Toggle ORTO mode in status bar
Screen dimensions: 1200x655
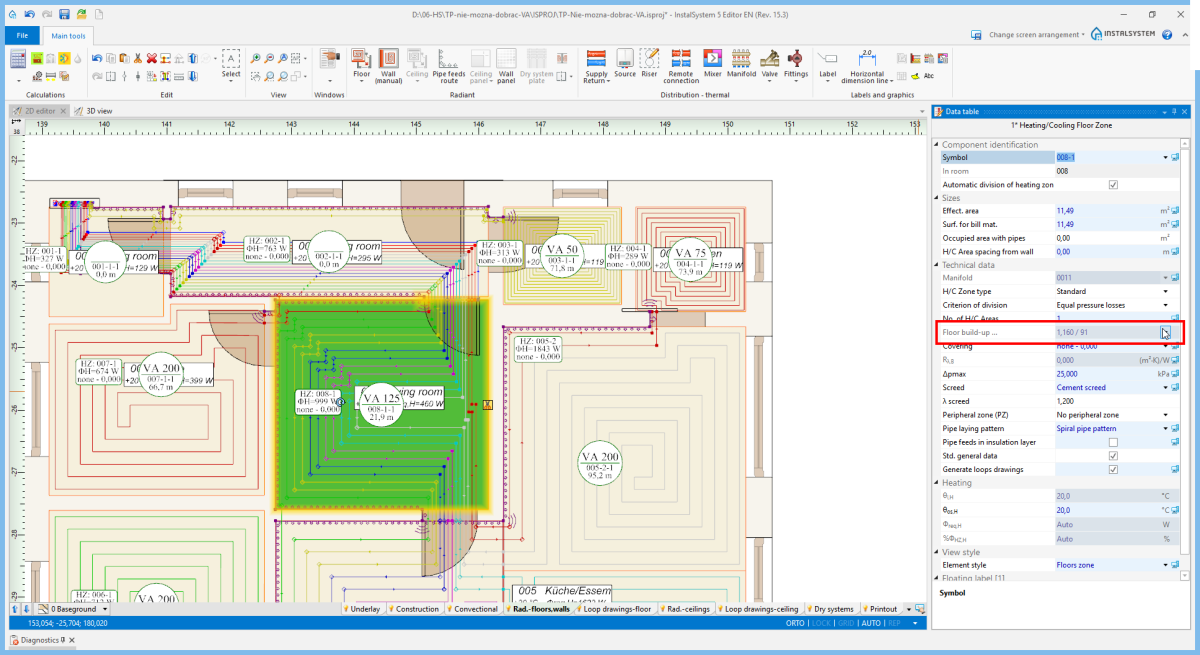pos(796,623)
